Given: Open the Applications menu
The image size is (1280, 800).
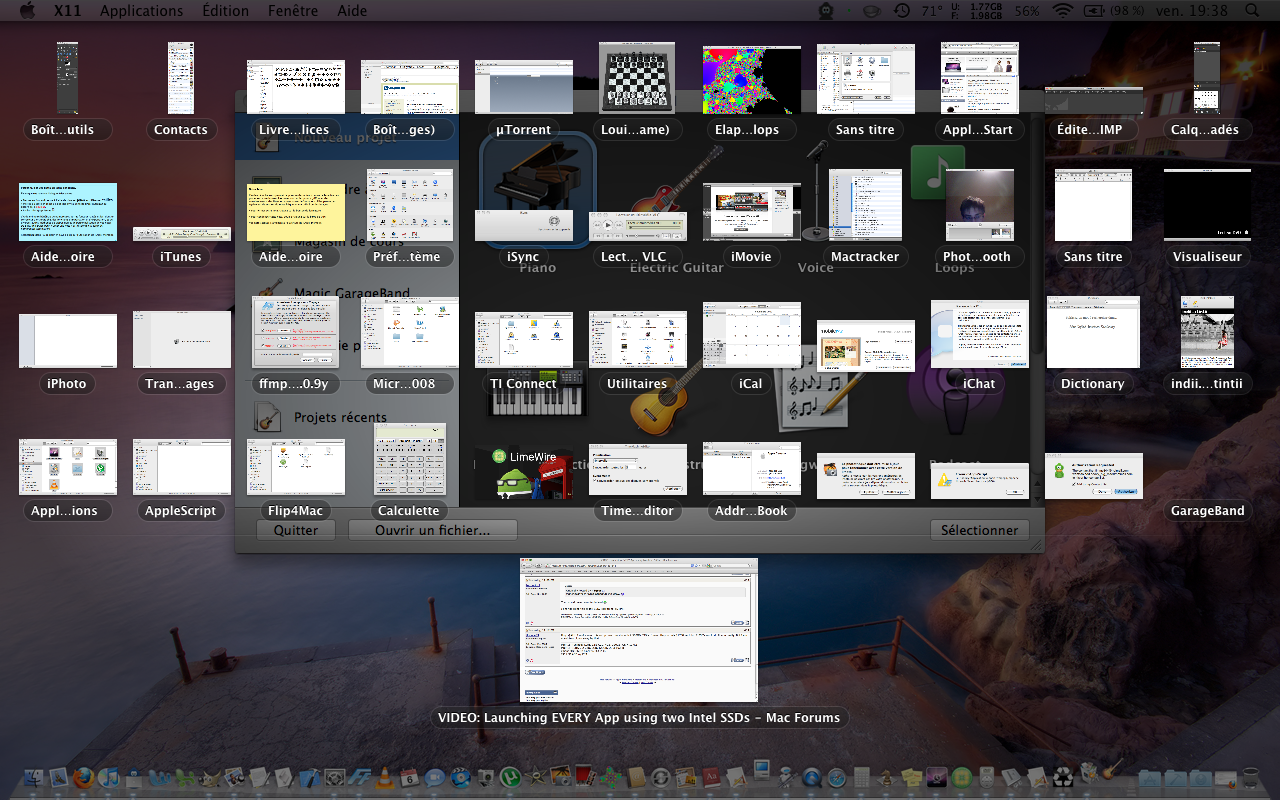Looking at the screenshot, I should pyautogui.click(x=142, y=11).
